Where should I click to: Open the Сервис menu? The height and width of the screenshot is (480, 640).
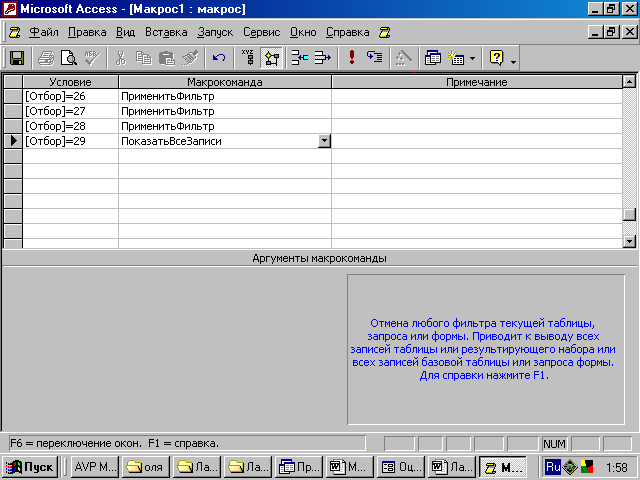[262, 32]
